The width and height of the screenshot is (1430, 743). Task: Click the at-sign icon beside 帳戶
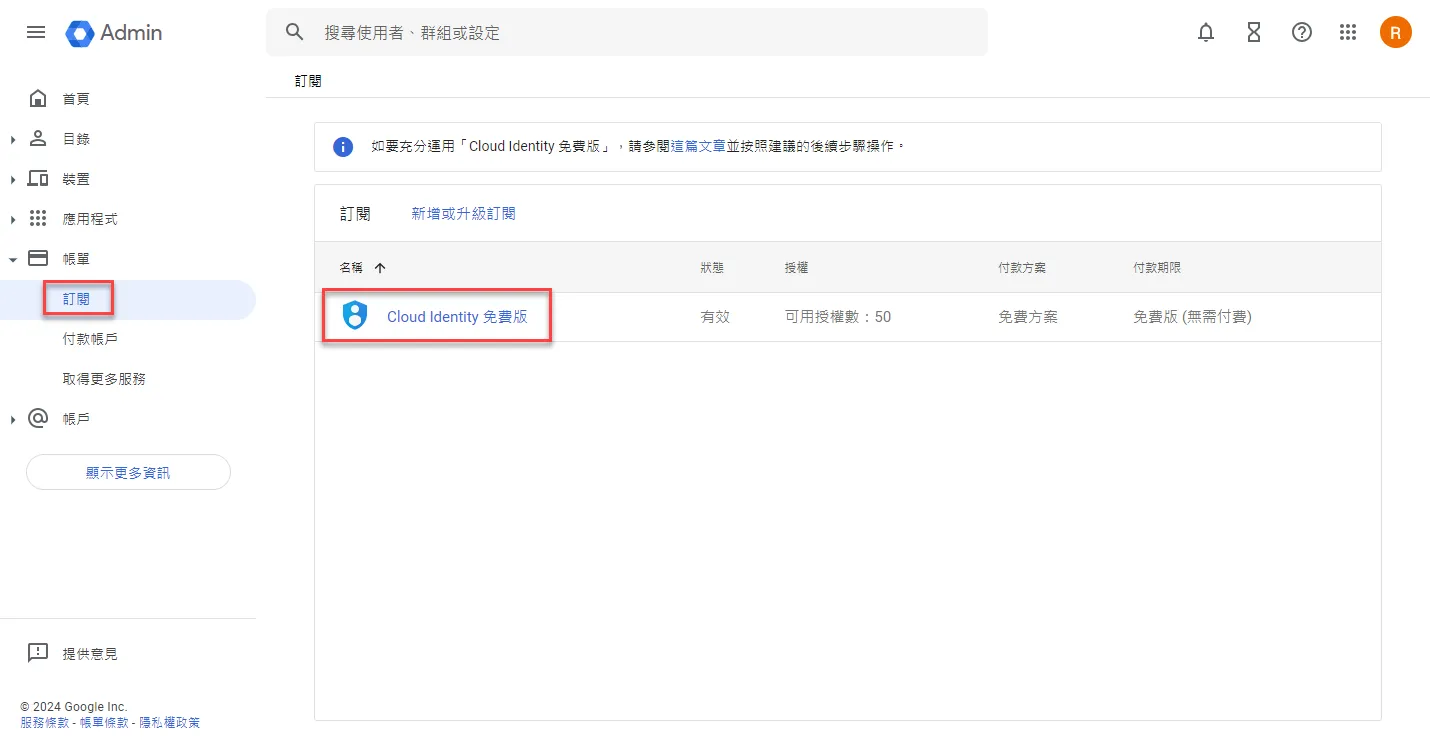point(38,418)
